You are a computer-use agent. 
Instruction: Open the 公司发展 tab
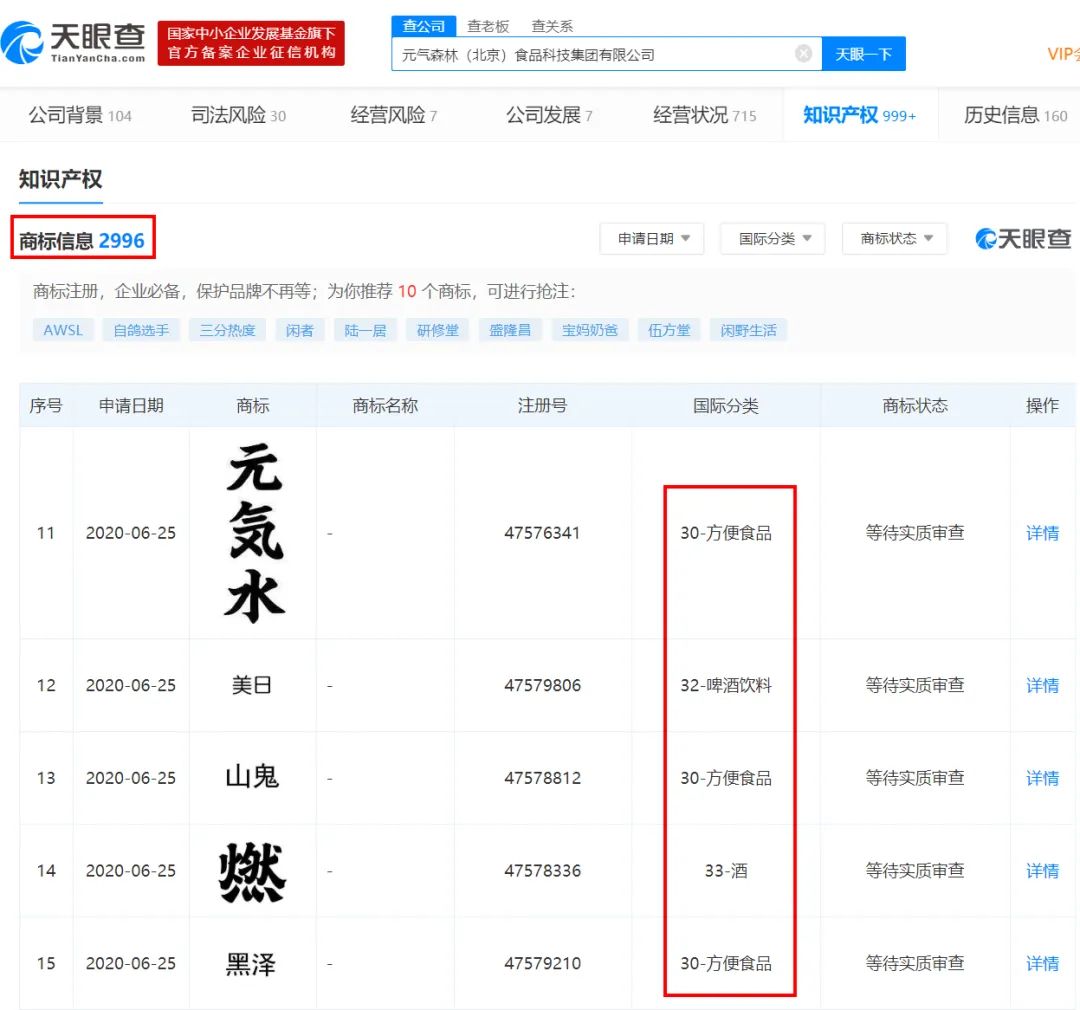coord(550,115)
